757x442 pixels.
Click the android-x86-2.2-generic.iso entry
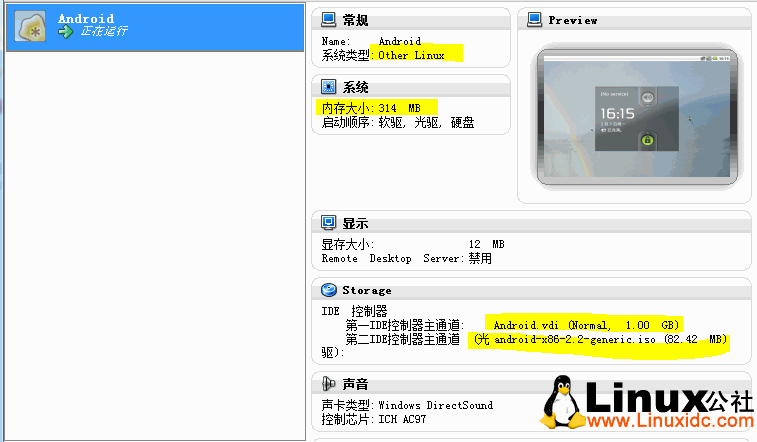pos(600,340)
